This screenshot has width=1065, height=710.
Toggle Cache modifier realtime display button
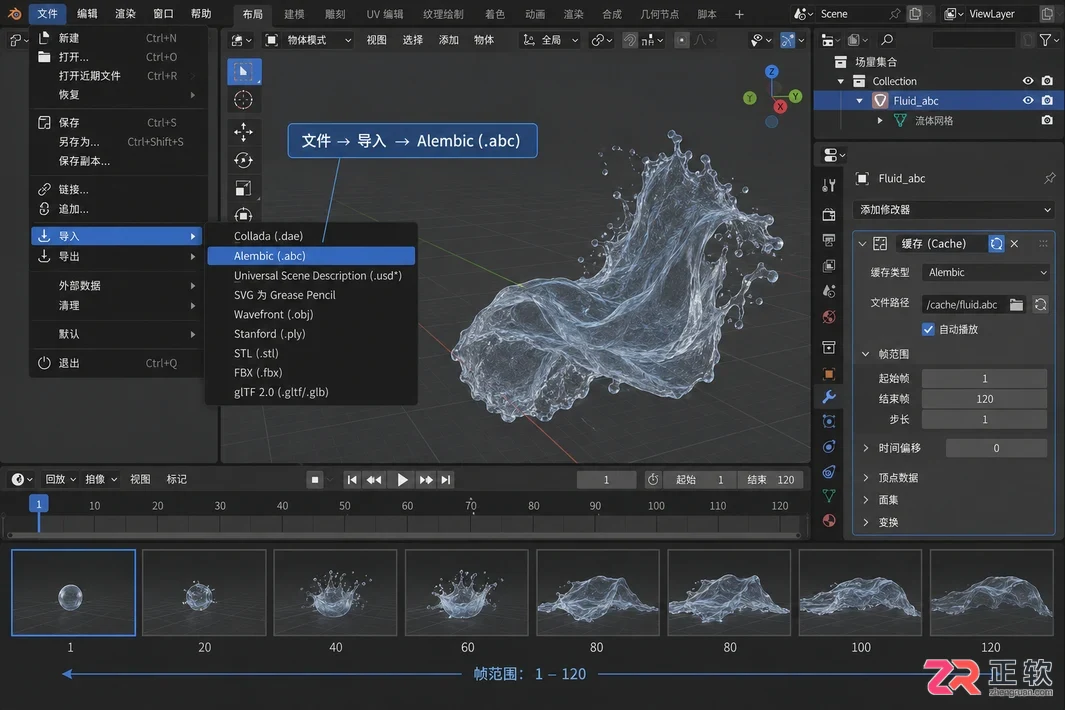pos(996,243)
